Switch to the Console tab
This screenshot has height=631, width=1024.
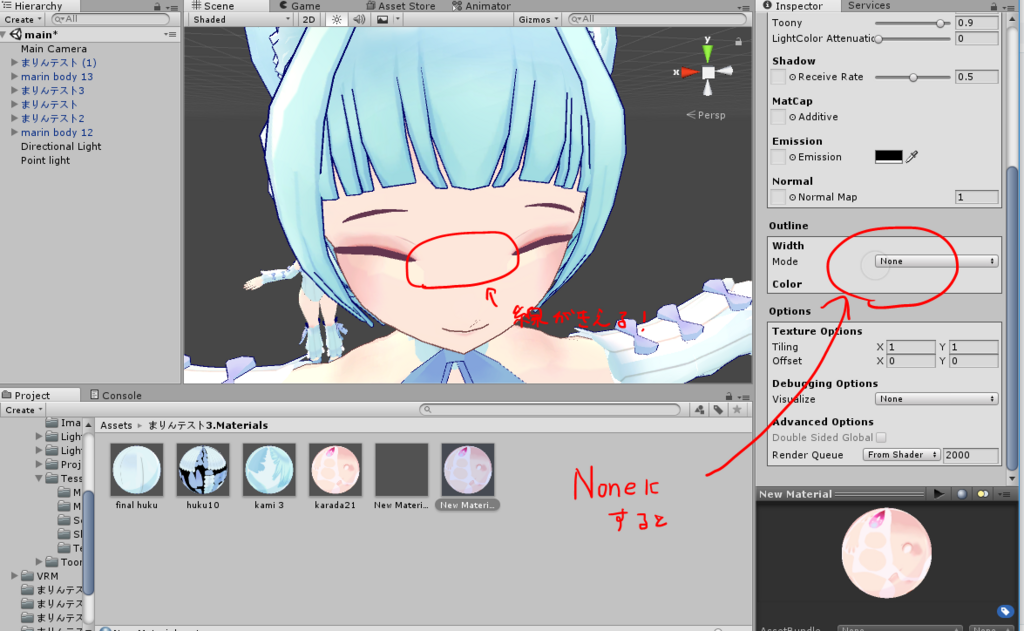coord(116,395)
